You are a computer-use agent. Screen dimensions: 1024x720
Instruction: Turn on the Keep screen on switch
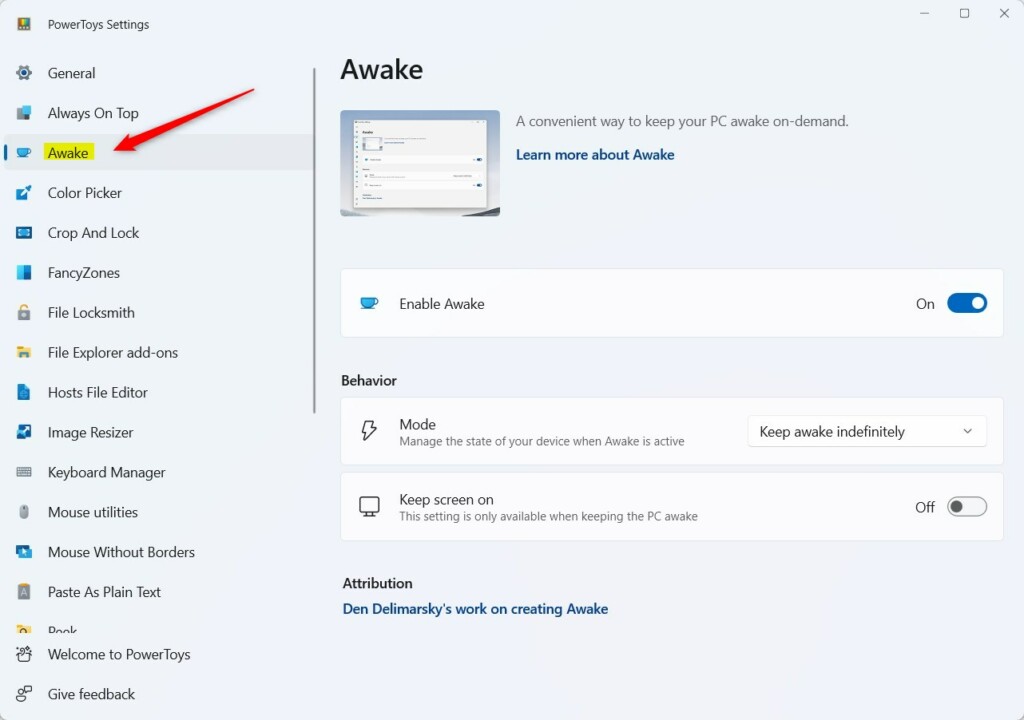click(x=967, y=506)
